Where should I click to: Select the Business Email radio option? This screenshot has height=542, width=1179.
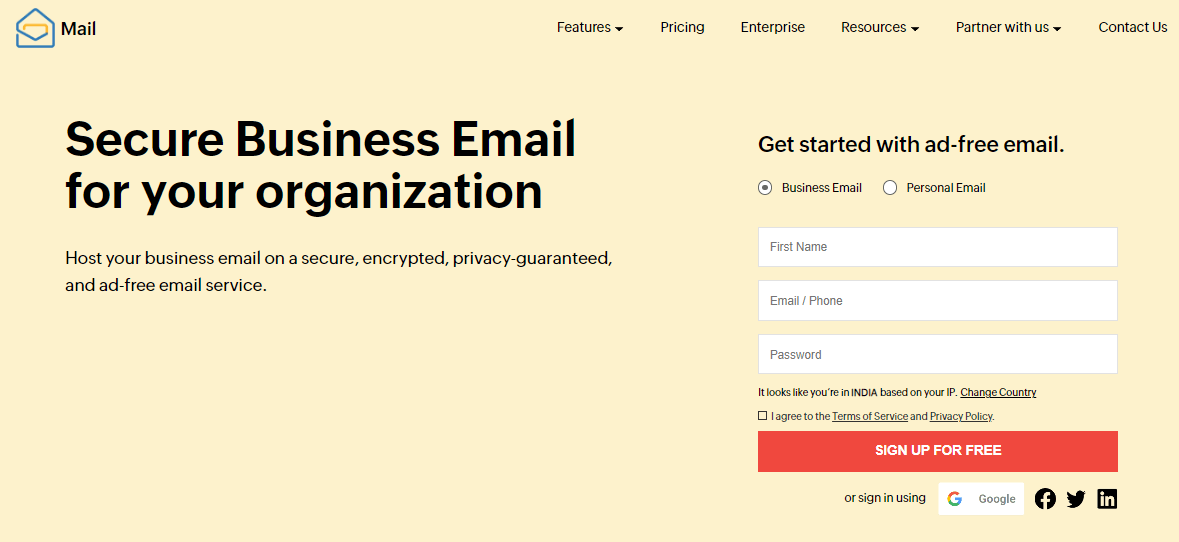coord(765,188)
